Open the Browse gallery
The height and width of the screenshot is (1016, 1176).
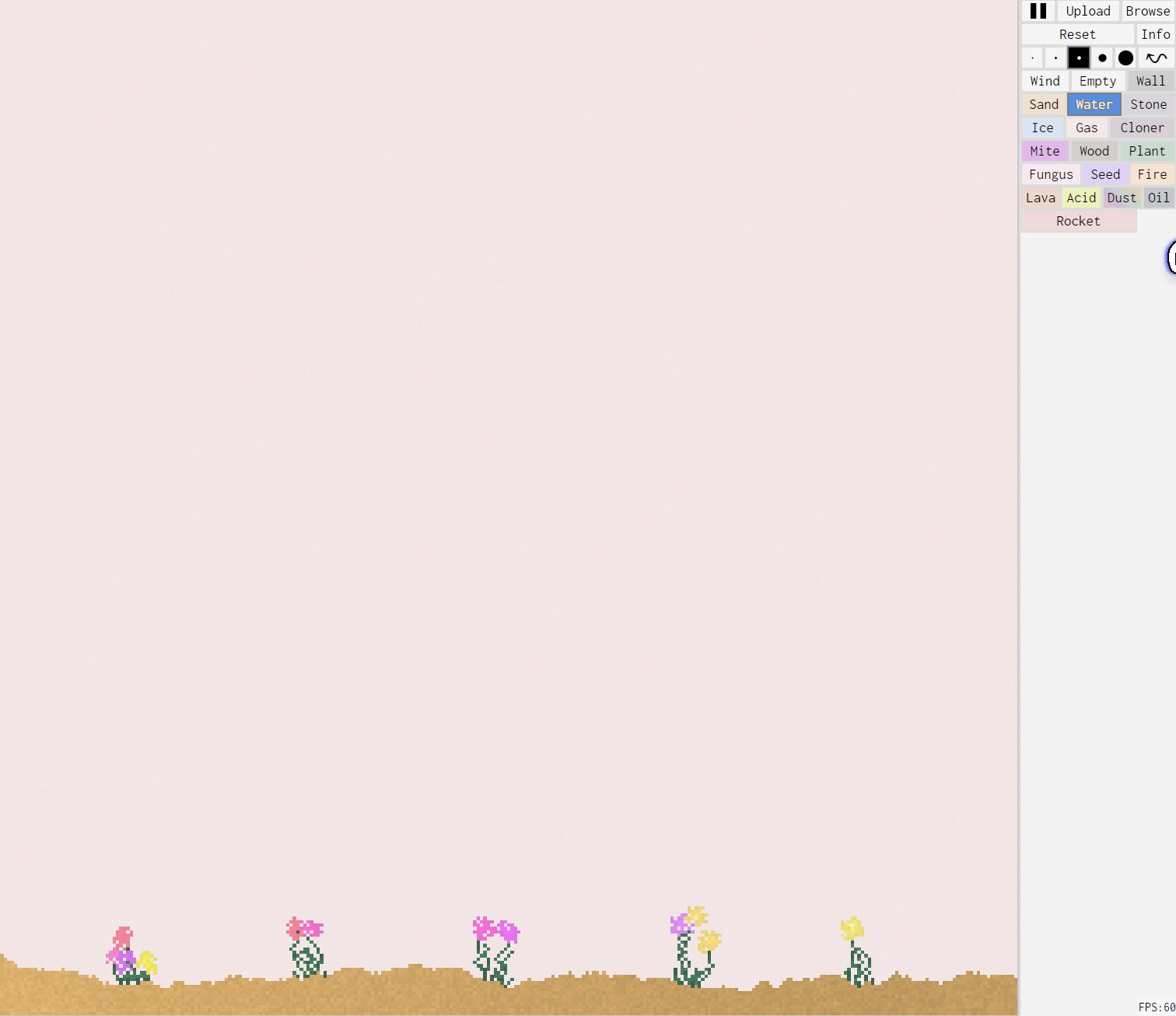pyautogui.click(x=1147, y=11)
